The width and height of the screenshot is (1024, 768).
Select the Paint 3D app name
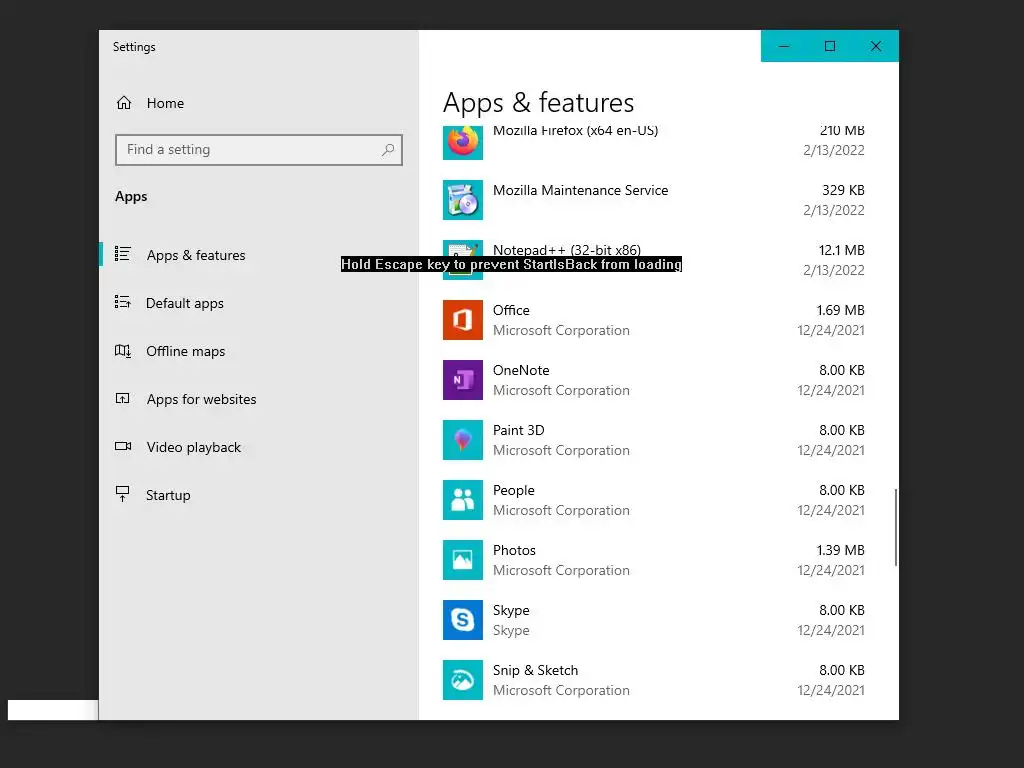point(518,430)
